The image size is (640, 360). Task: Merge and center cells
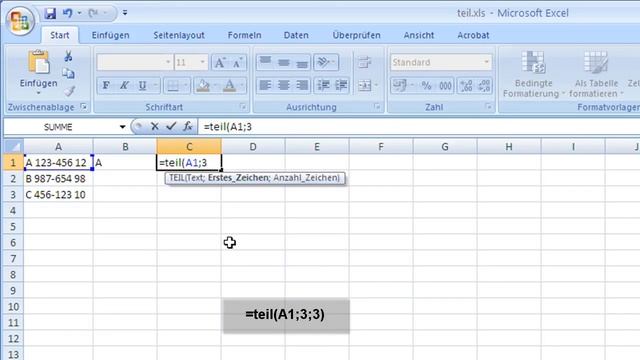coord(364,86)
